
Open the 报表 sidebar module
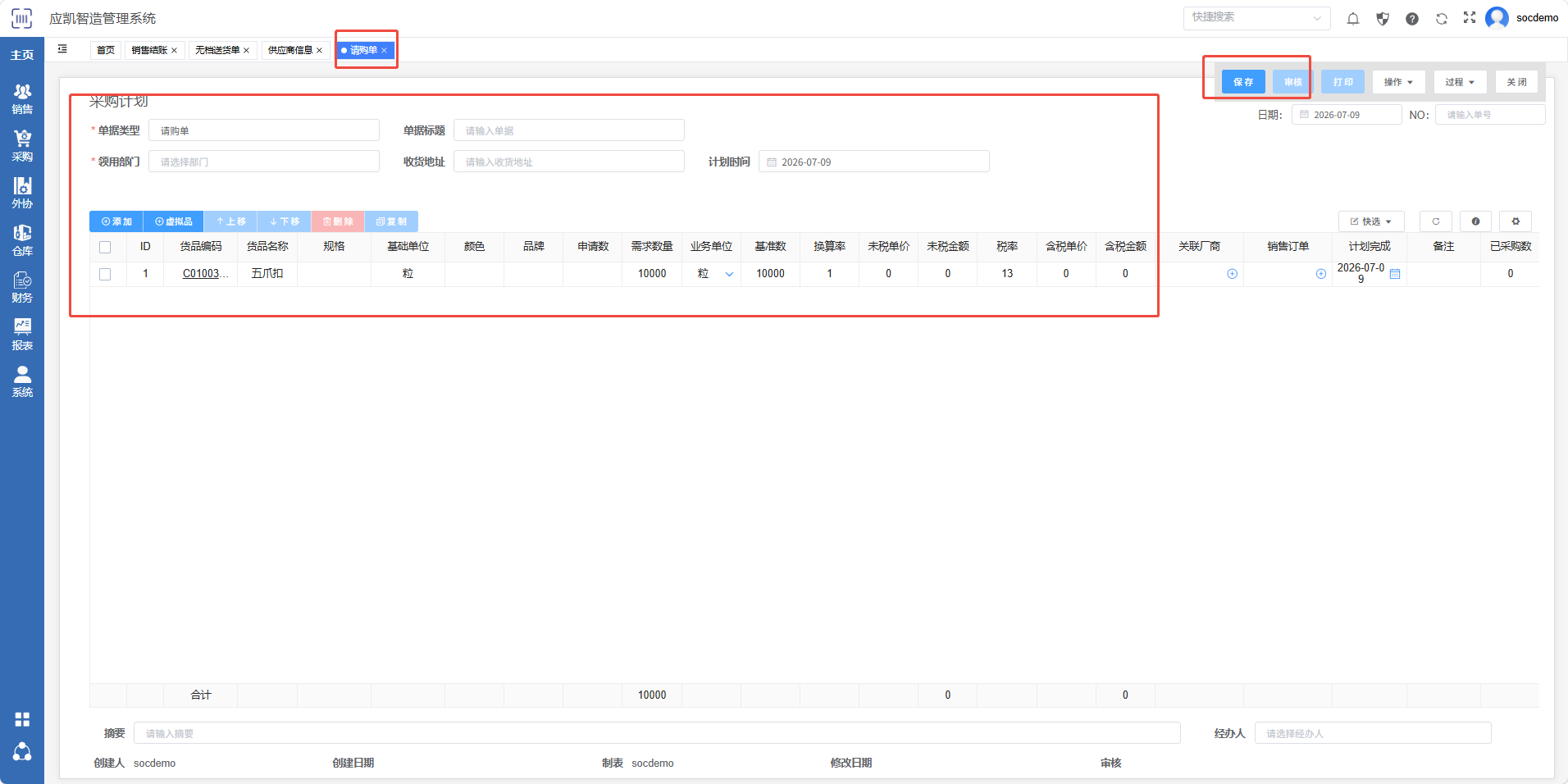coord(22,335)
